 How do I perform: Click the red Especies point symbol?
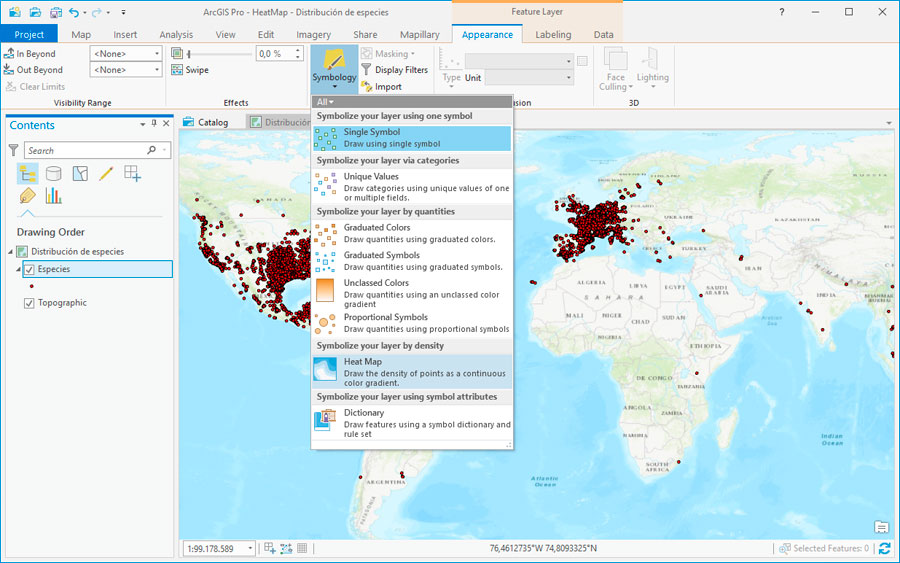tap(32, 286)
